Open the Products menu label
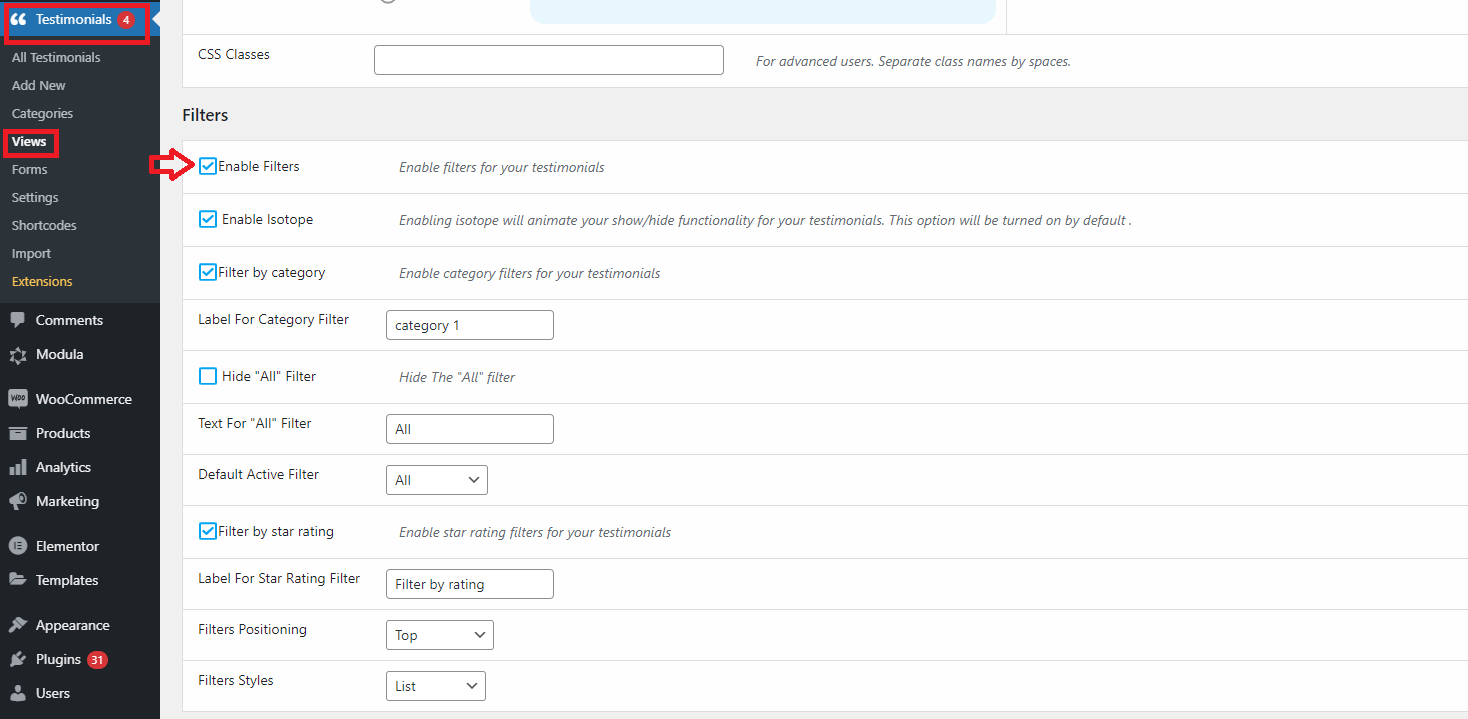 point(63,433)
